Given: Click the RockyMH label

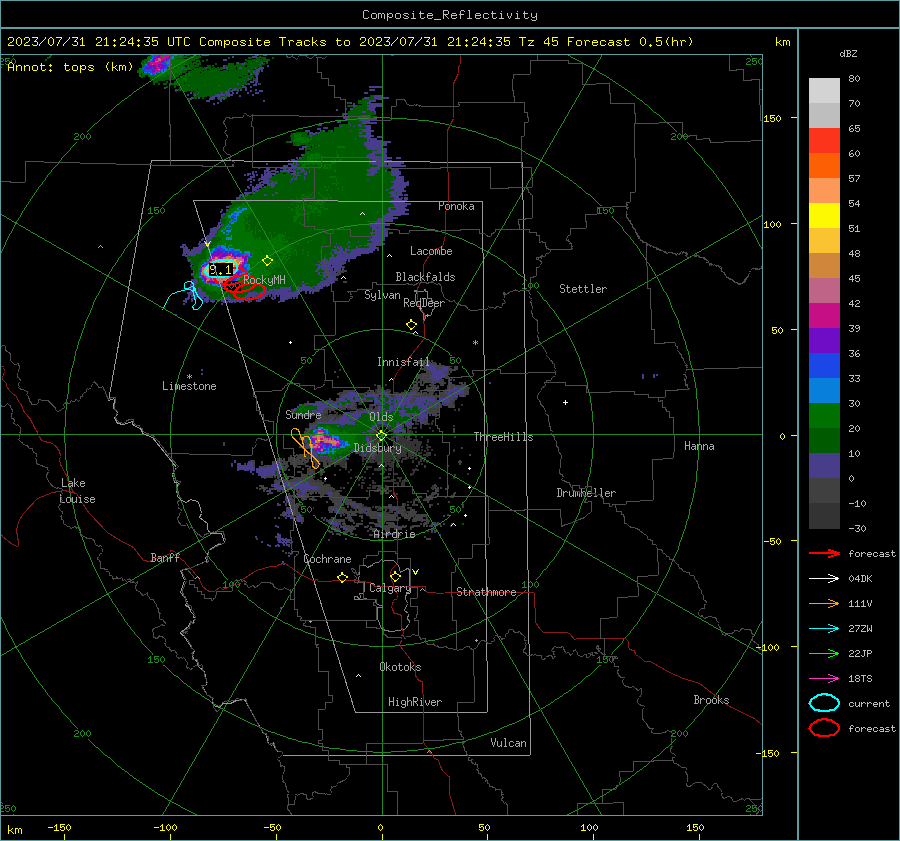Looking at the screenshot, I should pos(264,280).
